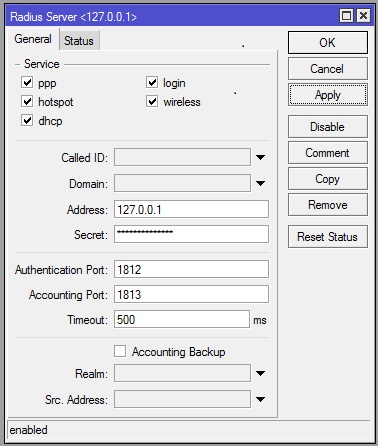Expand the Realm dropdown arrow
Screen dimensions: 378x446
[x=260, y=373]
